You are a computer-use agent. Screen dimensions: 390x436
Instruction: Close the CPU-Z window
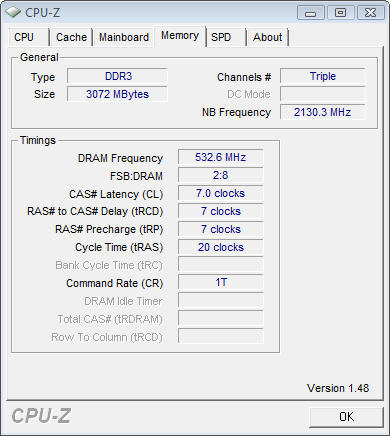tap(370, 13)
